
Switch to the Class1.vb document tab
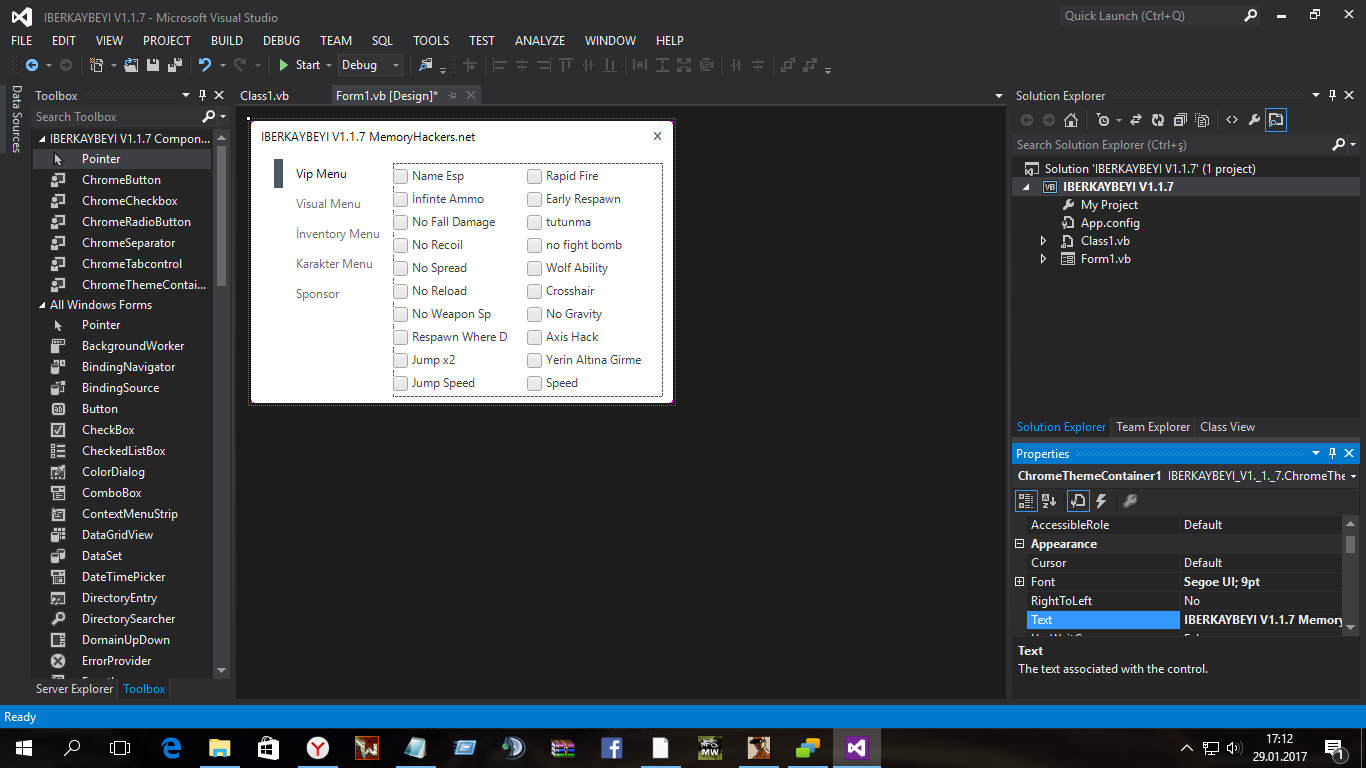(x=265, y=96)
